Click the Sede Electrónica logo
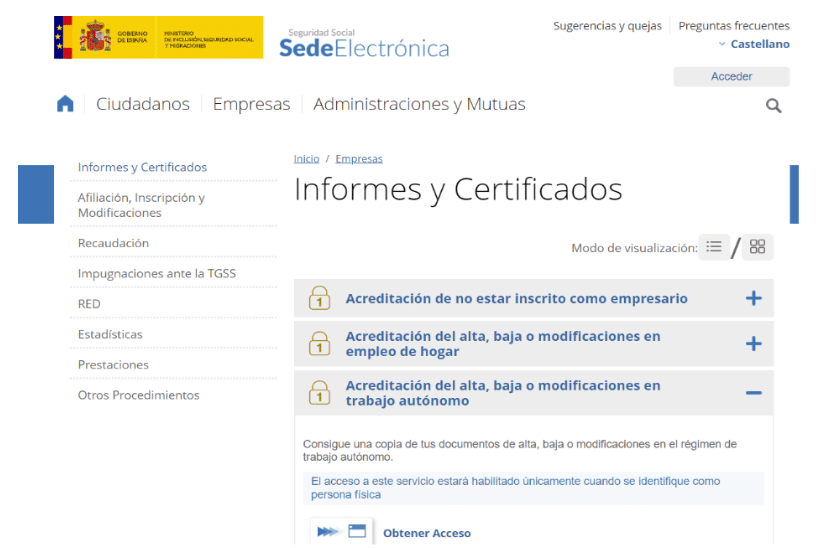 (x=363, y=42)
